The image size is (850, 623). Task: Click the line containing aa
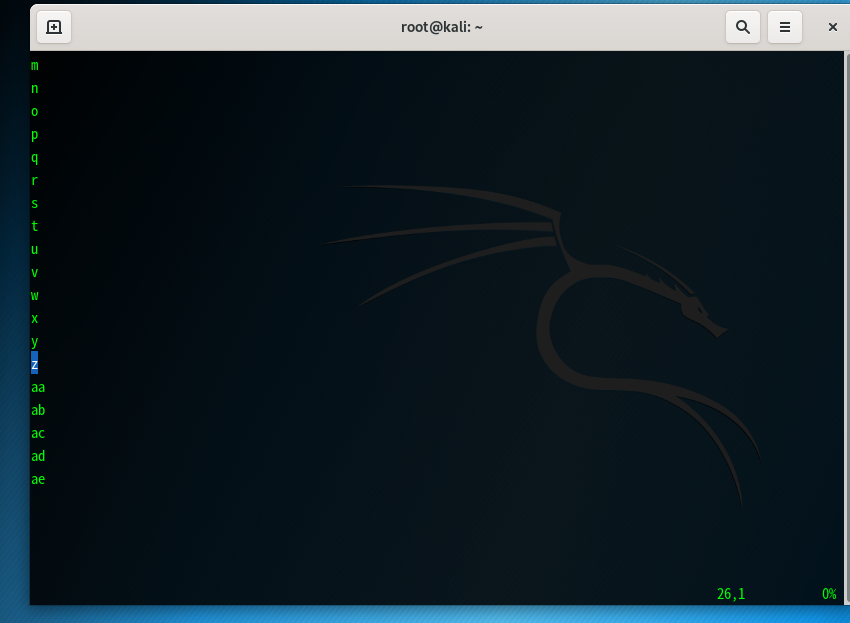click(38, 388)
